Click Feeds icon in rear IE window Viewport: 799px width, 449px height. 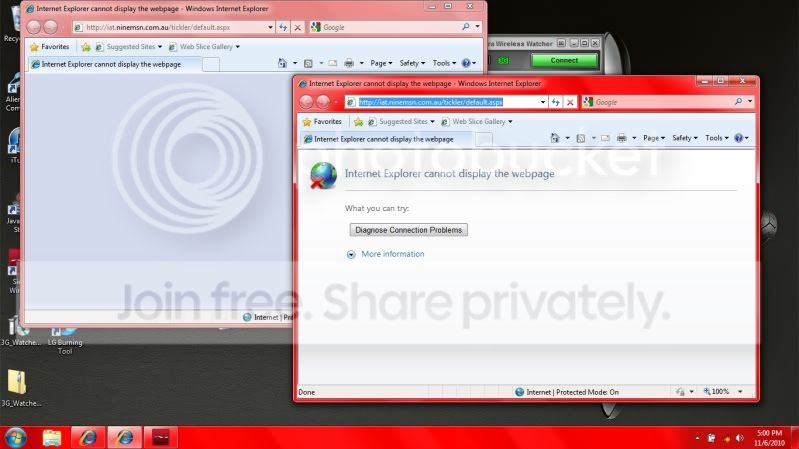[x=308, y=64]
